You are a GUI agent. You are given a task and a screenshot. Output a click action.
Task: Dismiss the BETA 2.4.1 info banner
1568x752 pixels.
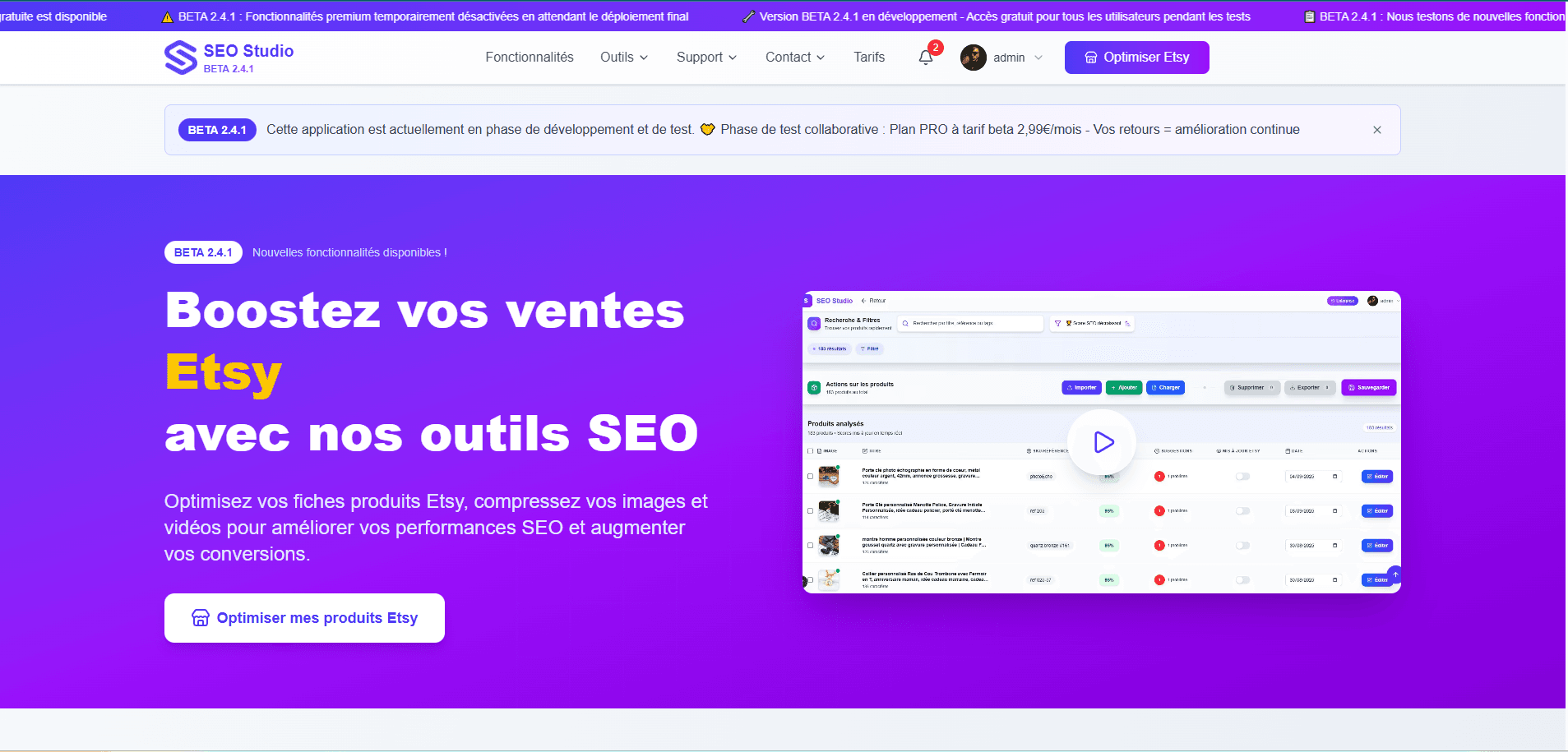click(1377, 129)
